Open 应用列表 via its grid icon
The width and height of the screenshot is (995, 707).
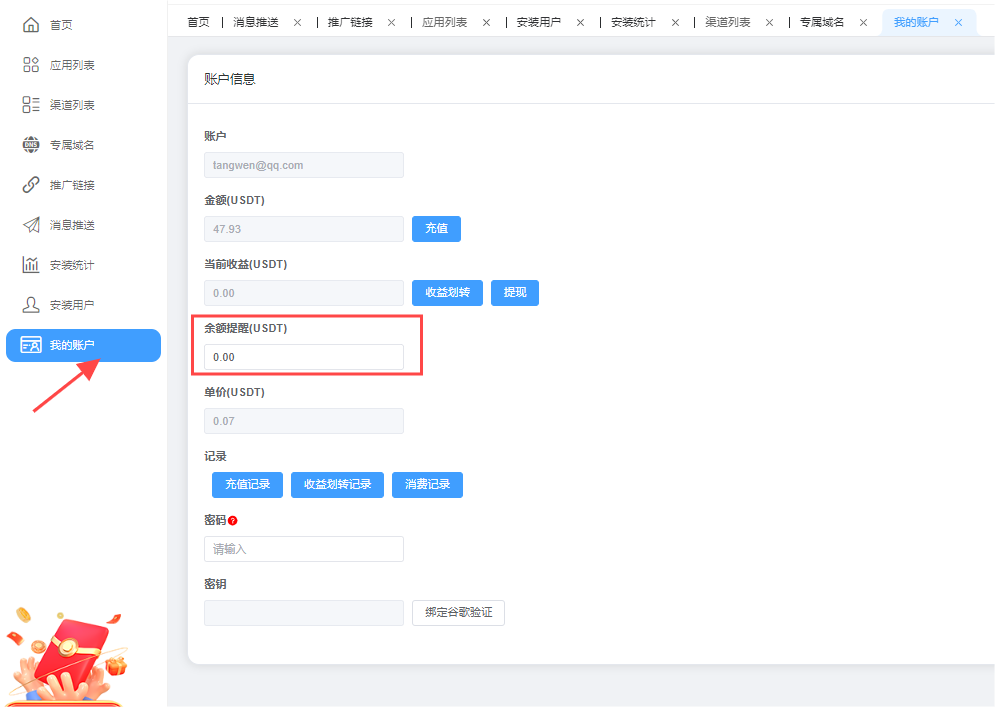click(31, 65)
